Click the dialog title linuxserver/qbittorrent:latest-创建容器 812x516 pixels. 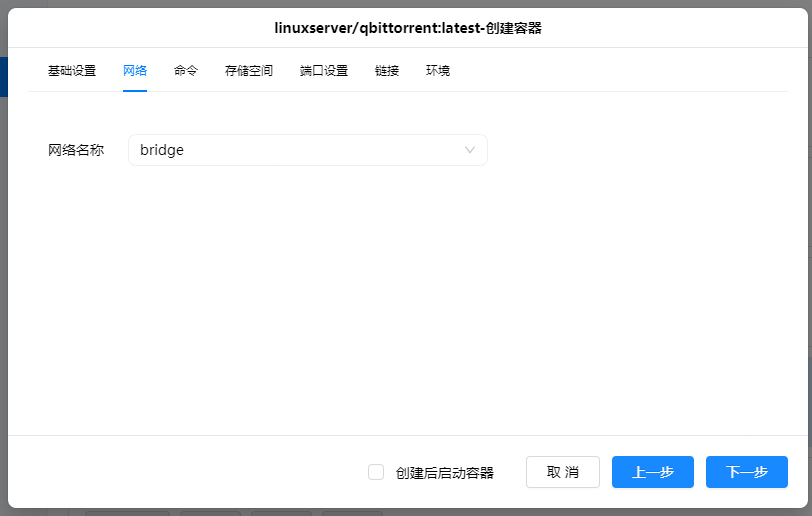(408, 28)
